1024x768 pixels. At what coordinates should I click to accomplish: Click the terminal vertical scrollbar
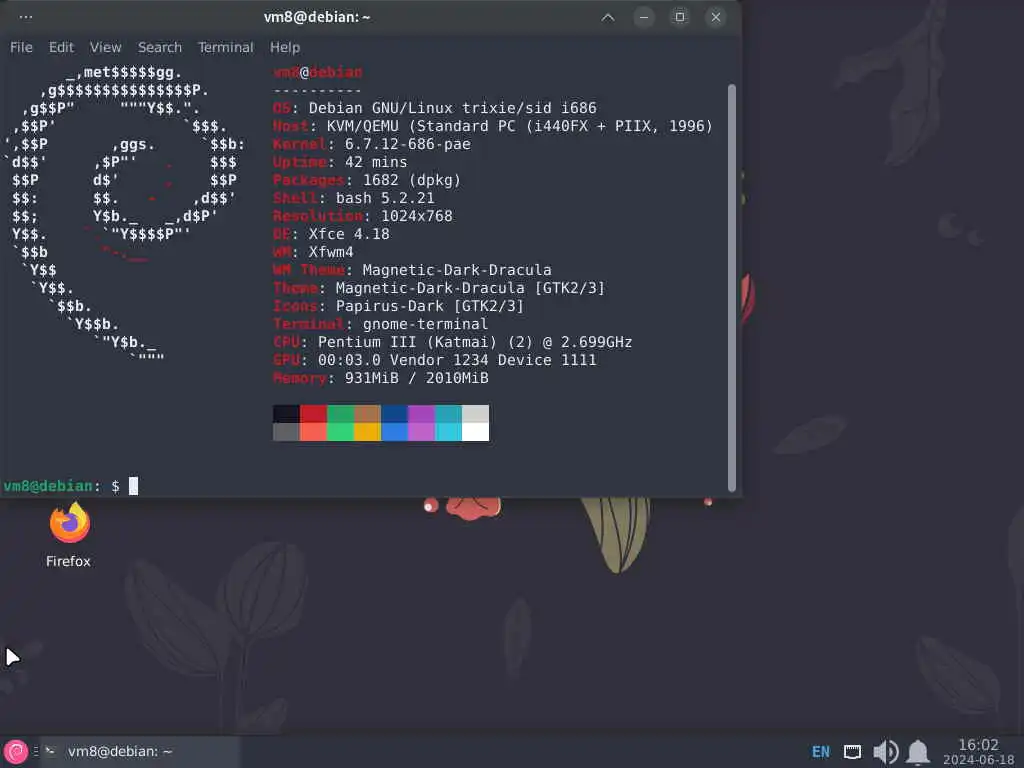(731, 287)
